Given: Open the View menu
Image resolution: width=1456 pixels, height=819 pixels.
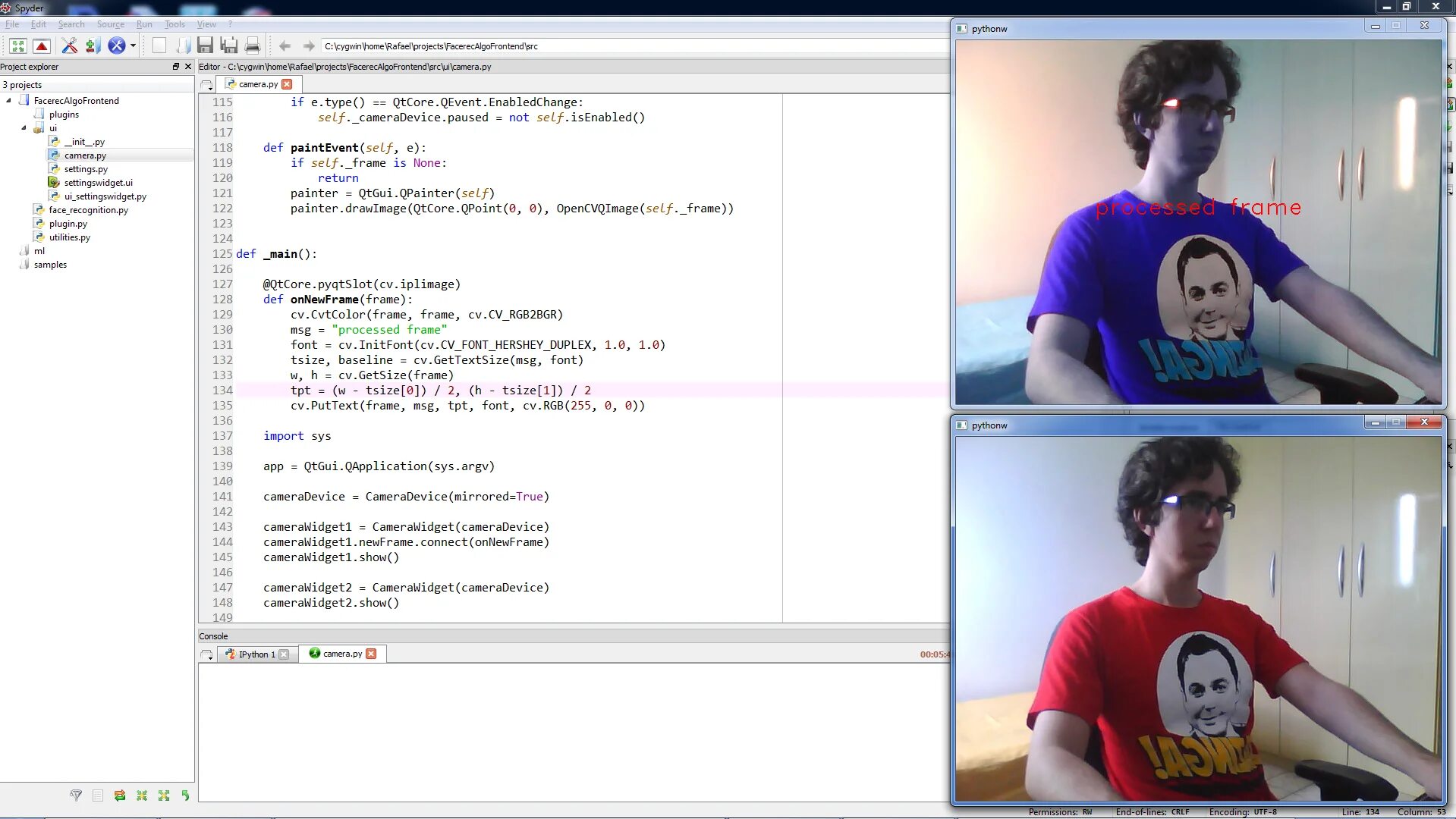Looking at the screenshot, I should [x=206, y=24].
